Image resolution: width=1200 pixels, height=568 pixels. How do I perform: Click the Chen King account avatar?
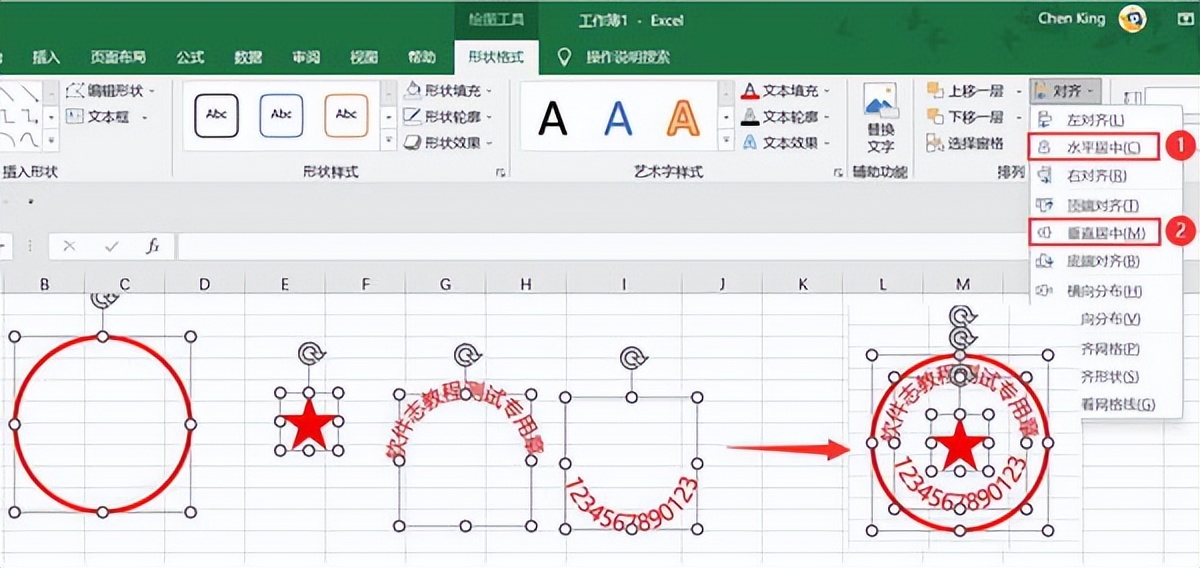click(x=1132, y=18)
